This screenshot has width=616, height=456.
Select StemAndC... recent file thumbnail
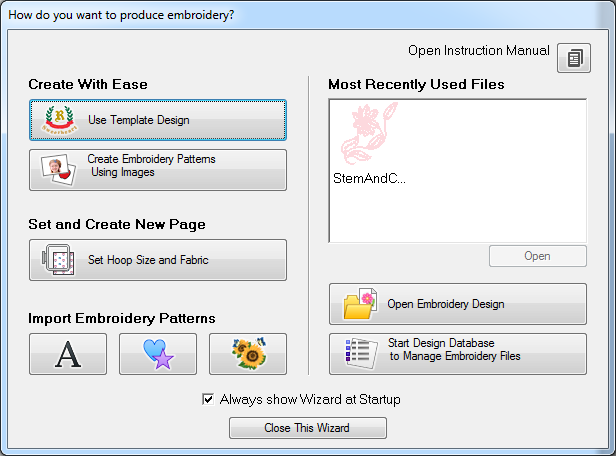pyautogui.click(x=369, y=134)
